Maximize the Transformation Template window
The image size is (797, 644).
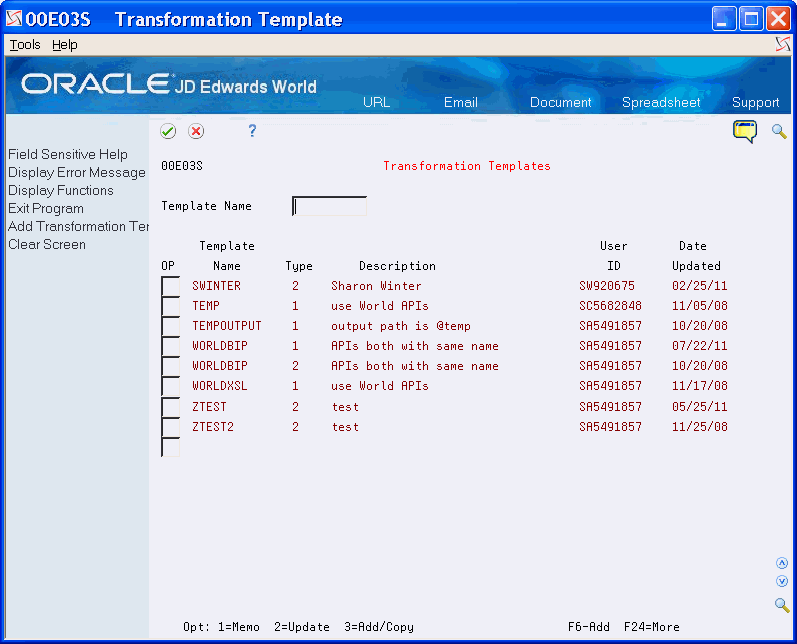tap(751, 19)
